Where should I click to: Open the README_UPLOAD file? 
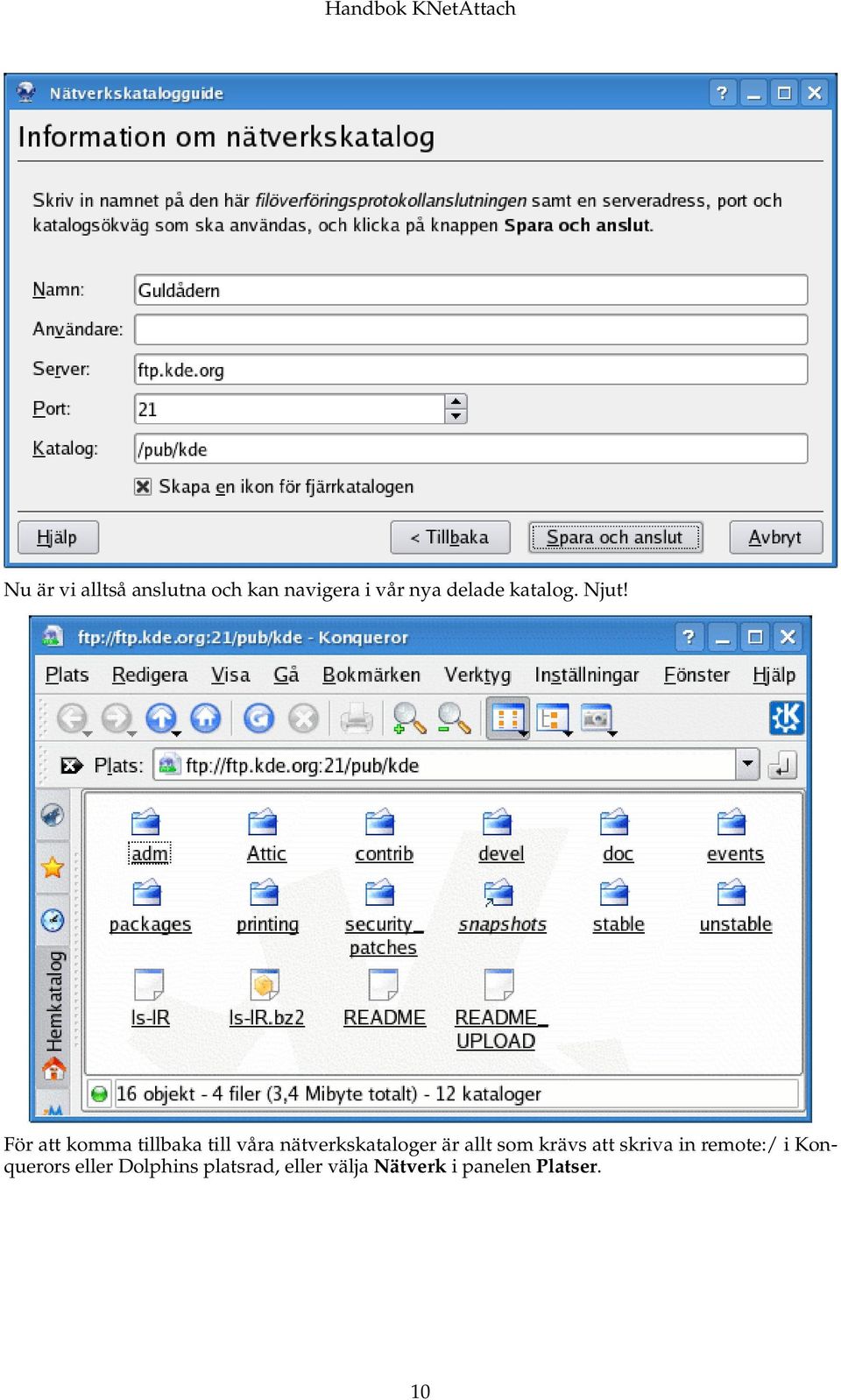click(x=500, y=1009)
